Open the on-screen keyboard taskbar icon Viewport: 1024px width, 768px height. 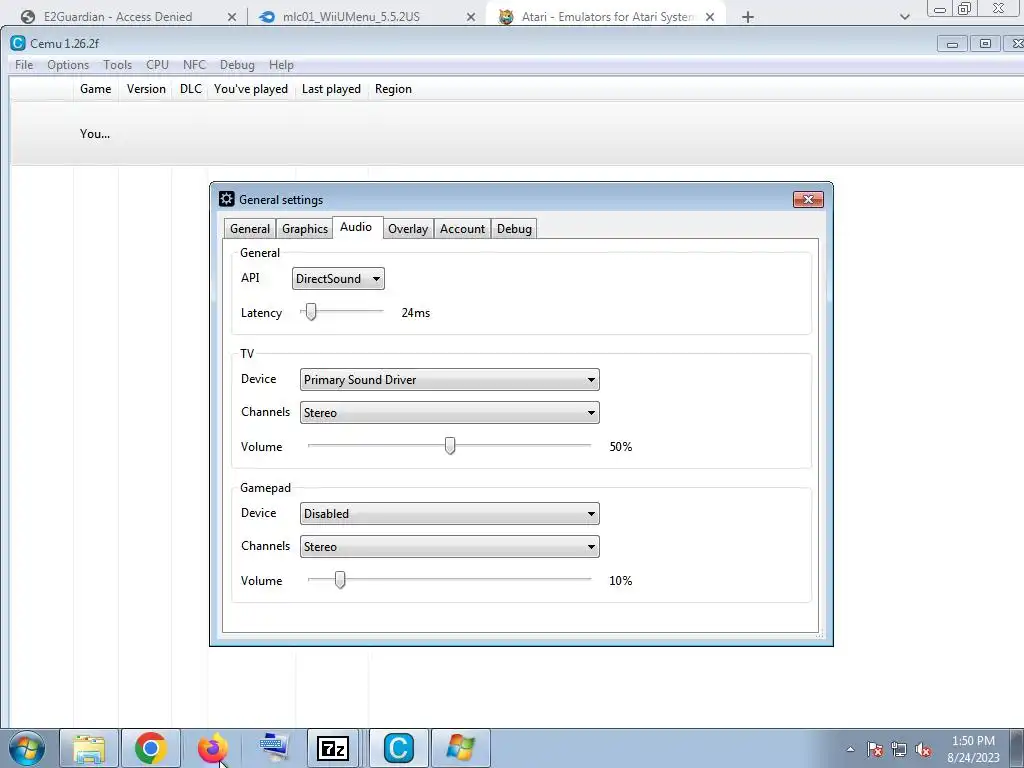pos(274,748)
